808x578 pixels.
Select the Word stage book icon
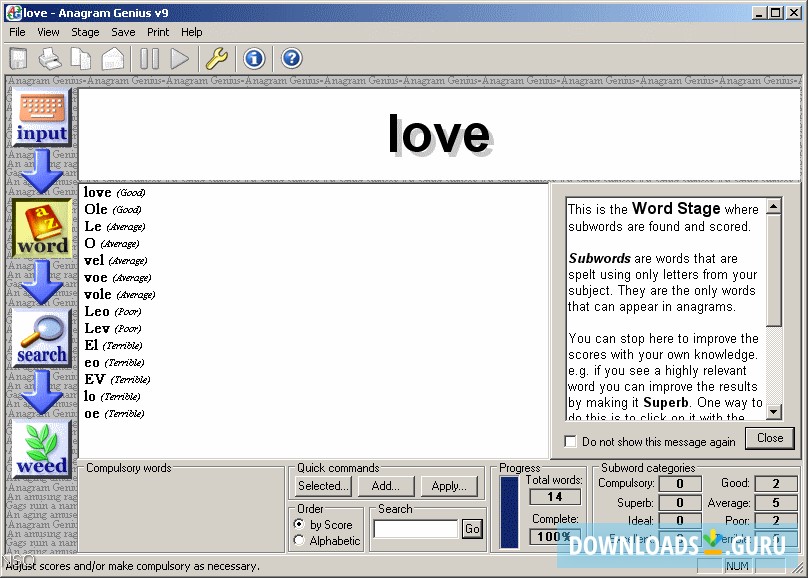point(42,228)
